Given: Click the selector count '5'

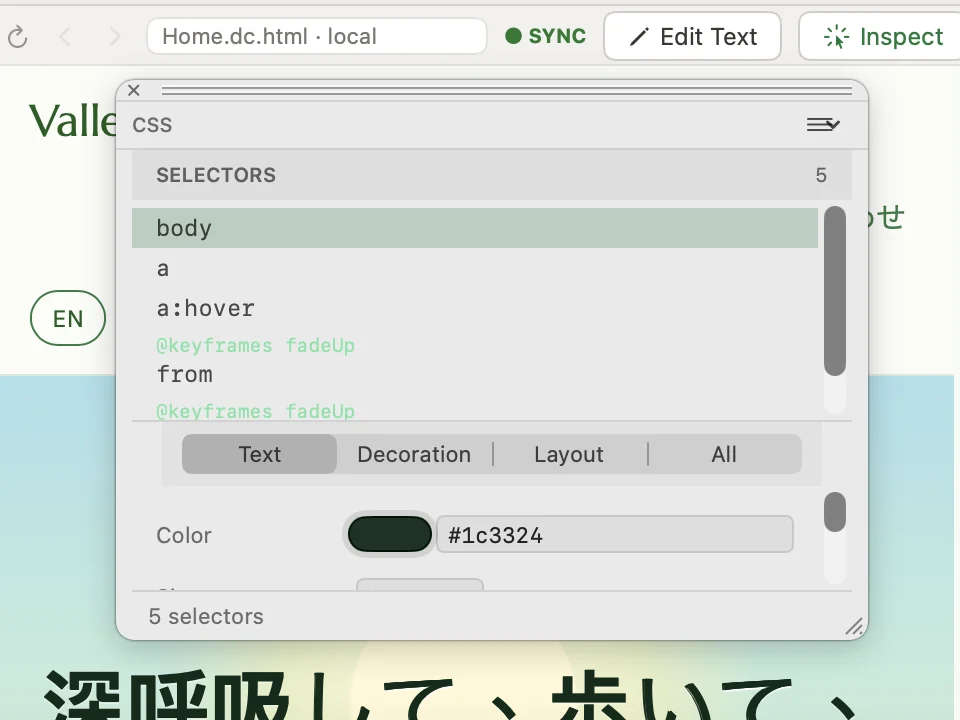Looking at the screenshot, I should [821, 176].
